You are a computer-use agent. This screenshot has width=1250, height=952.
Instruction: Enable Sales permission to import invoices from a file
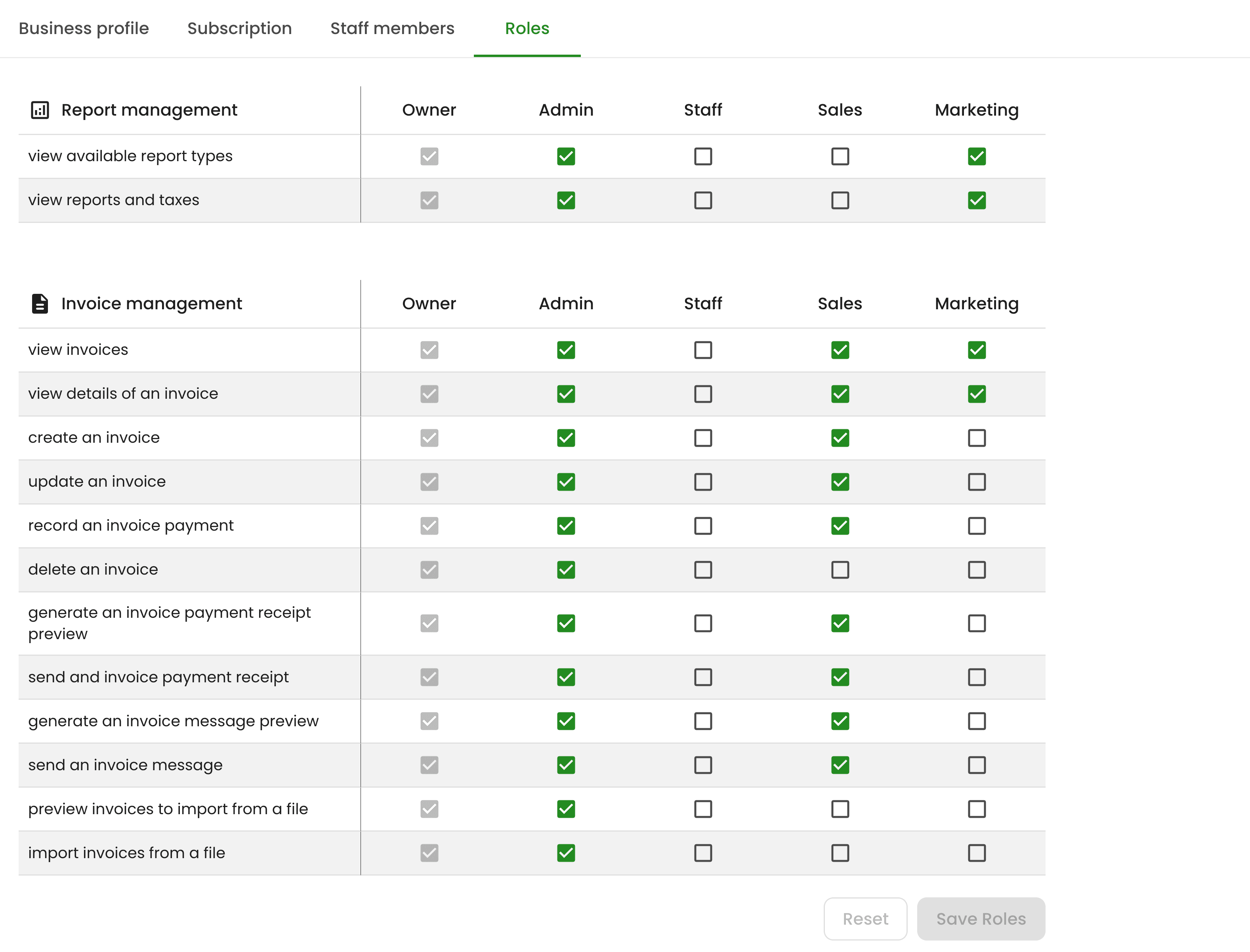[x=840, y=853]
